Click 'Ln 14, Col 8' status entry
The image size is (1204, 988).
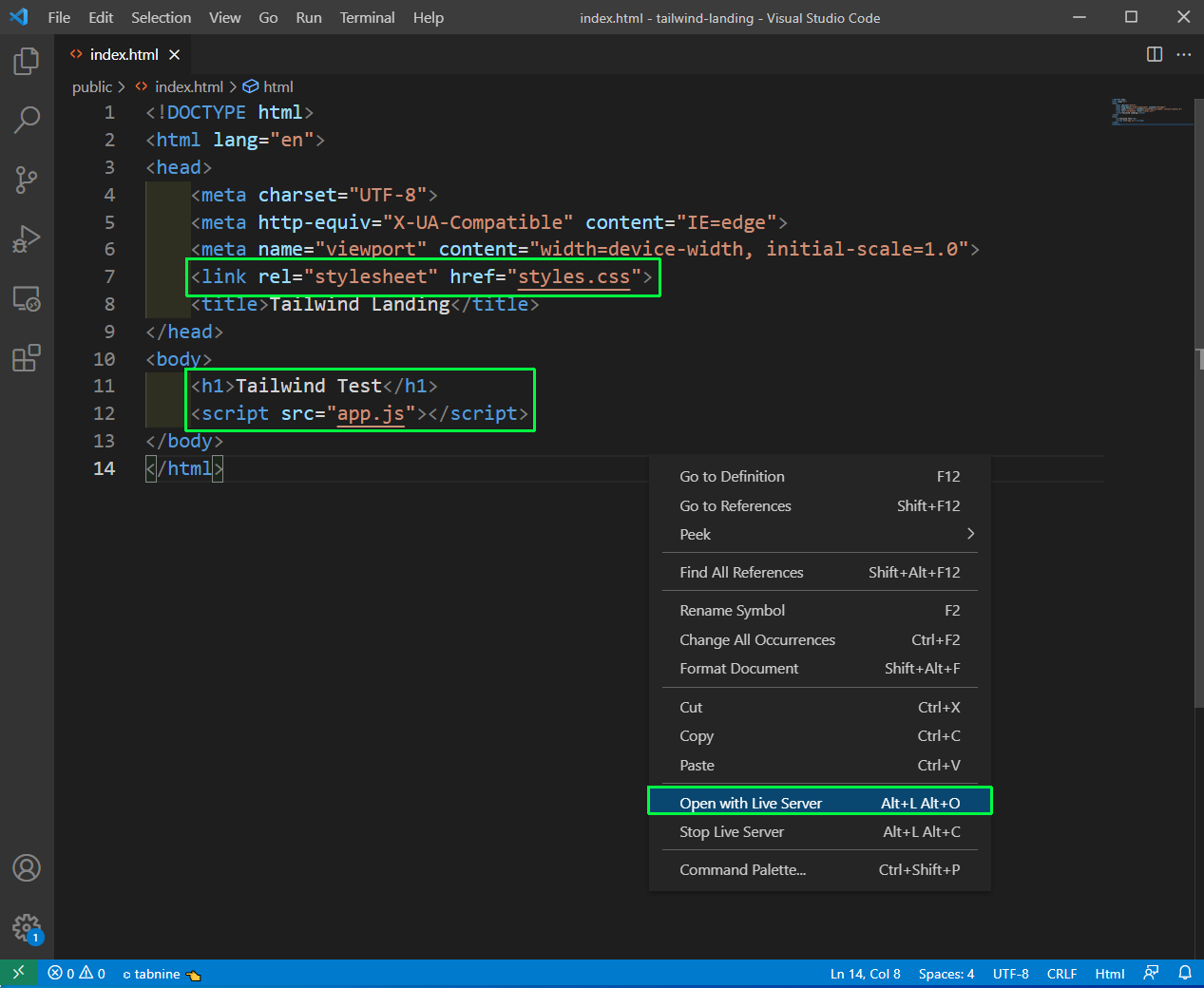pos(865,974)
